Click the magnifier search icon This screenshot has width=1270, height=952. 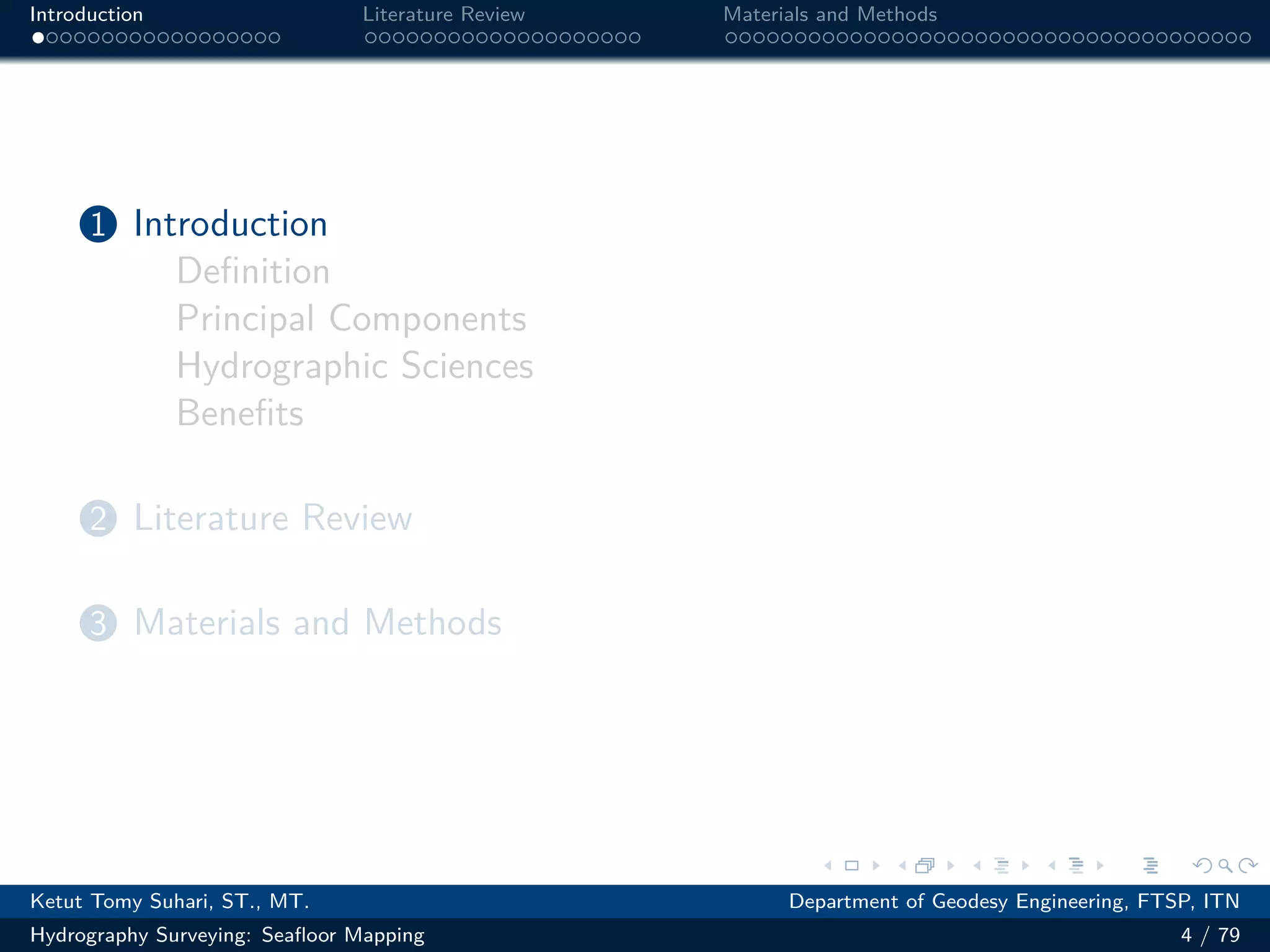pos(1225,865)
